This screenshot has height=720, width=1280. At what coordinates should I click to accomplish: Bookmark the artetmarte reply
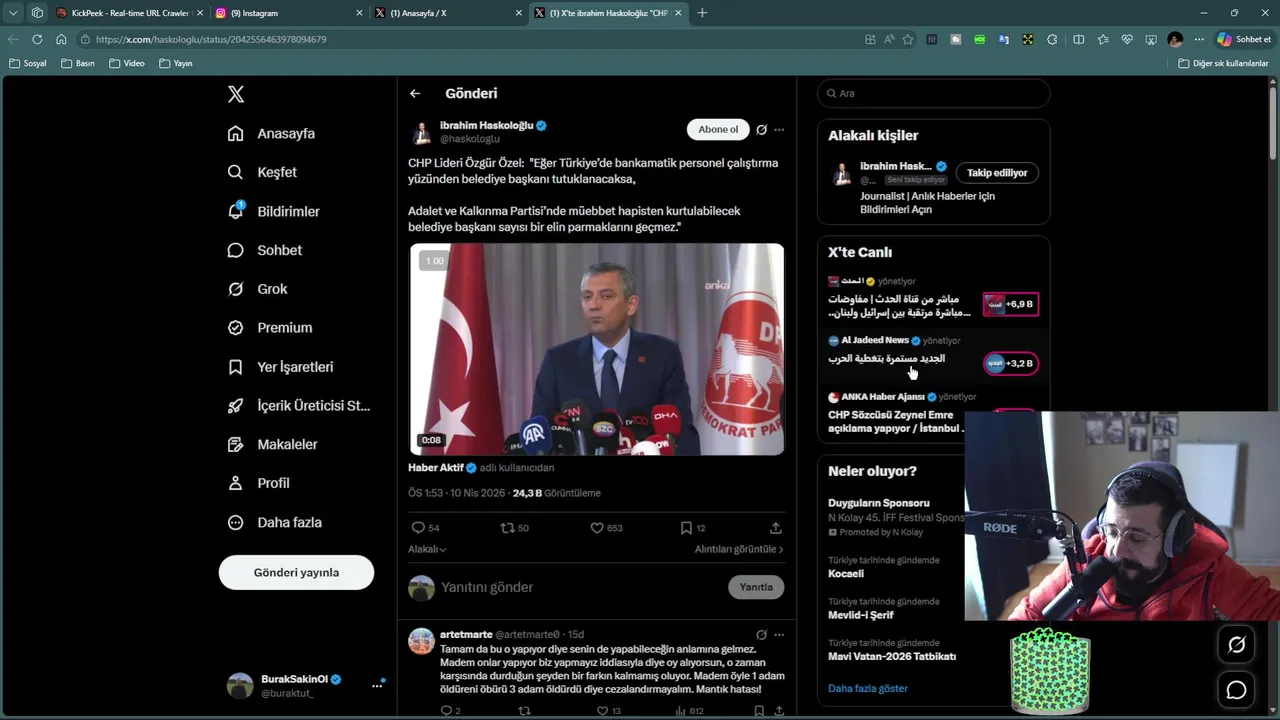point(759,711)
